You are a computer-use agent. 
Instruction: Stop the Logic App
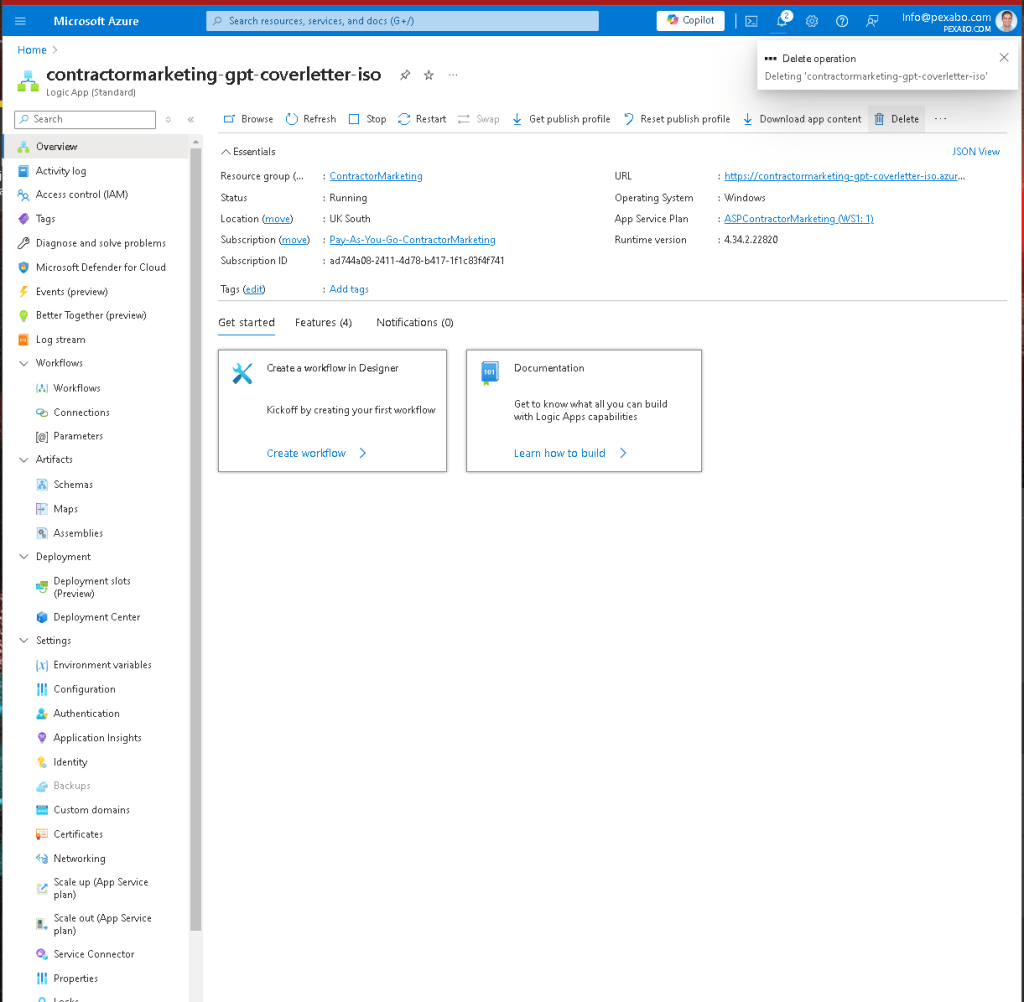click(367, 119)
